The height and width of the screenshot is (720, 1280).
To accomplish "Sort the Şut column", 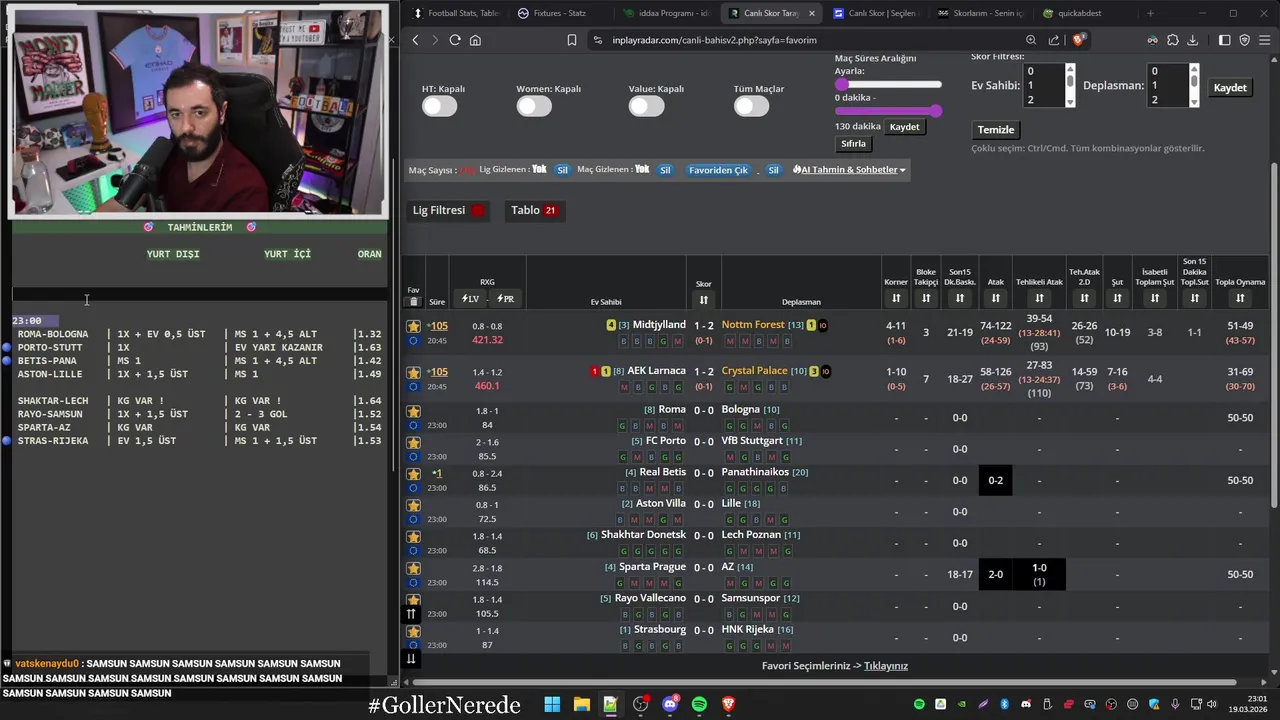I will (1117, 299).
